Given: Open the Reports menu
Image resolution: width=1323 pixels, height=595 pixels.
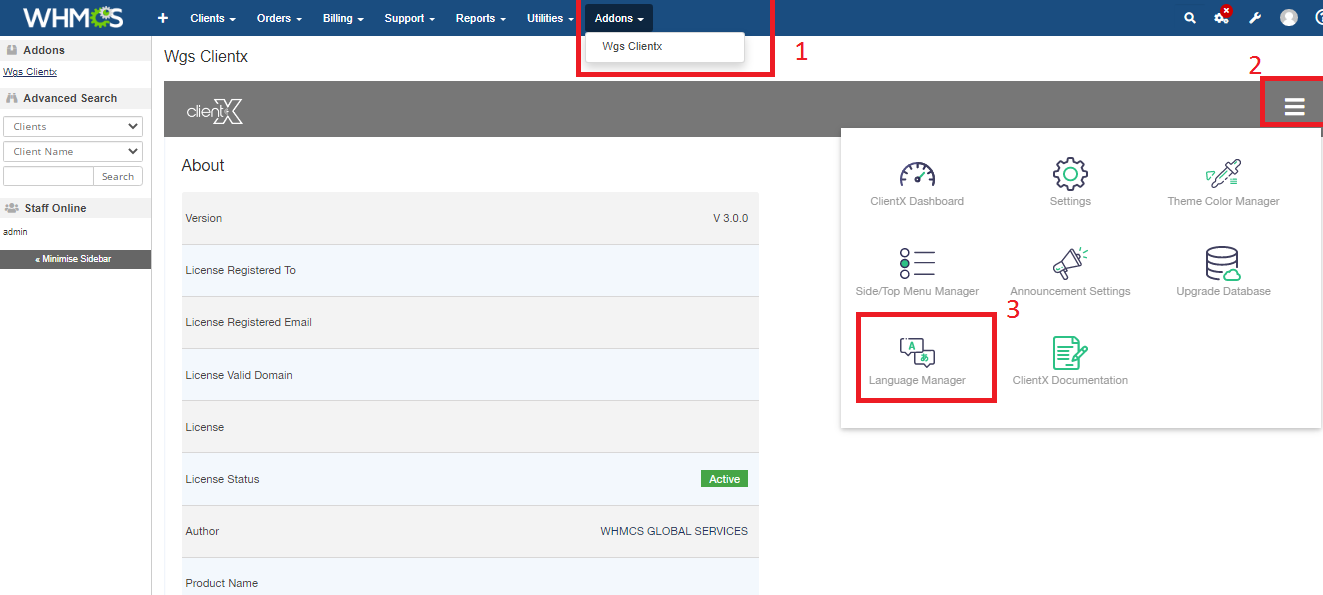Looking at the screenshot, I should (480, 18).
